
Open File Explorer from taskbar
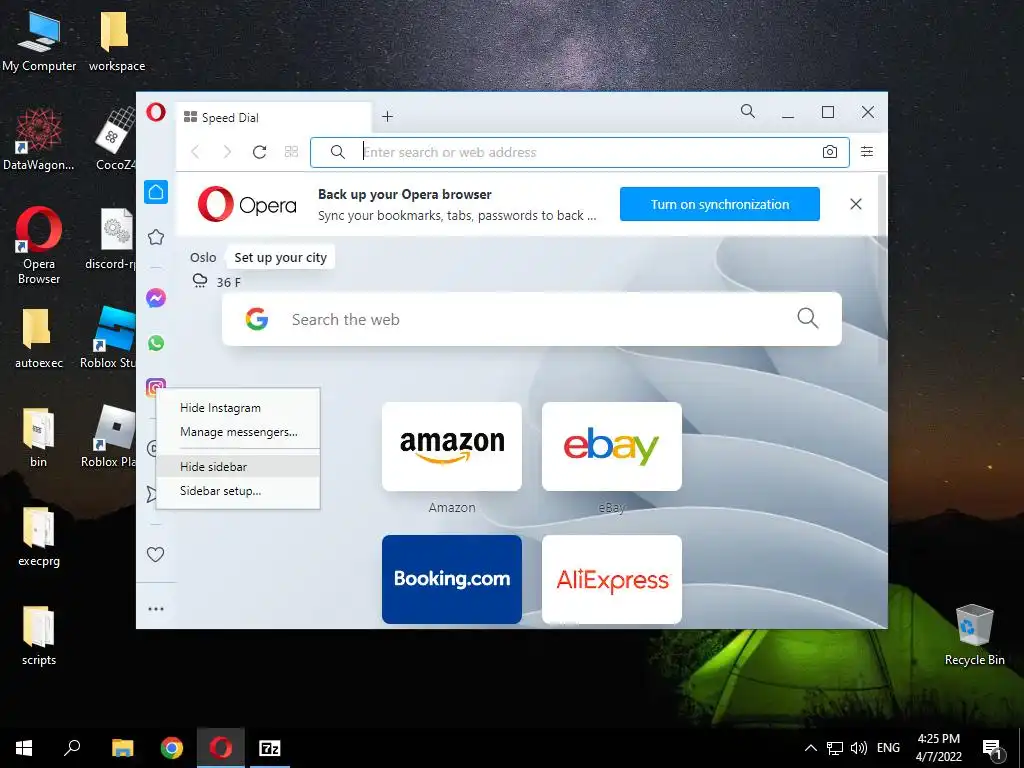click(x=122, y=748)
